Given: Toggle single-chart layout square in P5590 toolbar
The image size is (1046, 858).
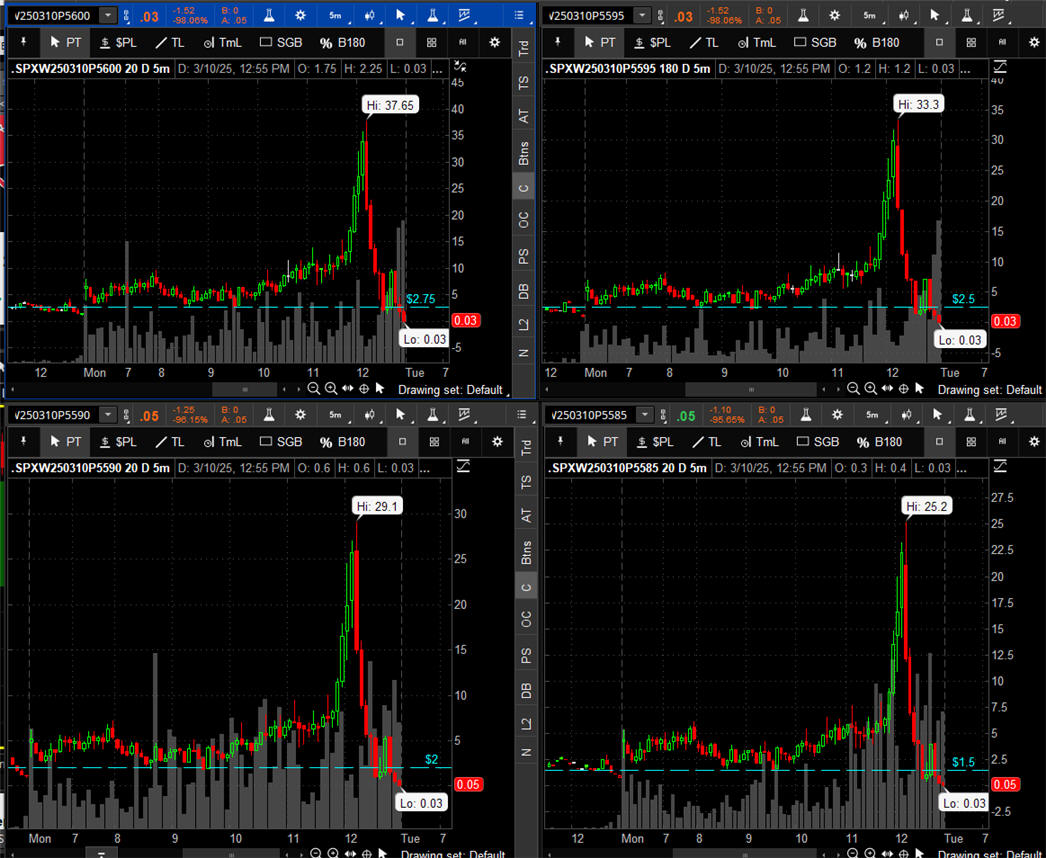Looking at the screenshot, I should (401, 442).
